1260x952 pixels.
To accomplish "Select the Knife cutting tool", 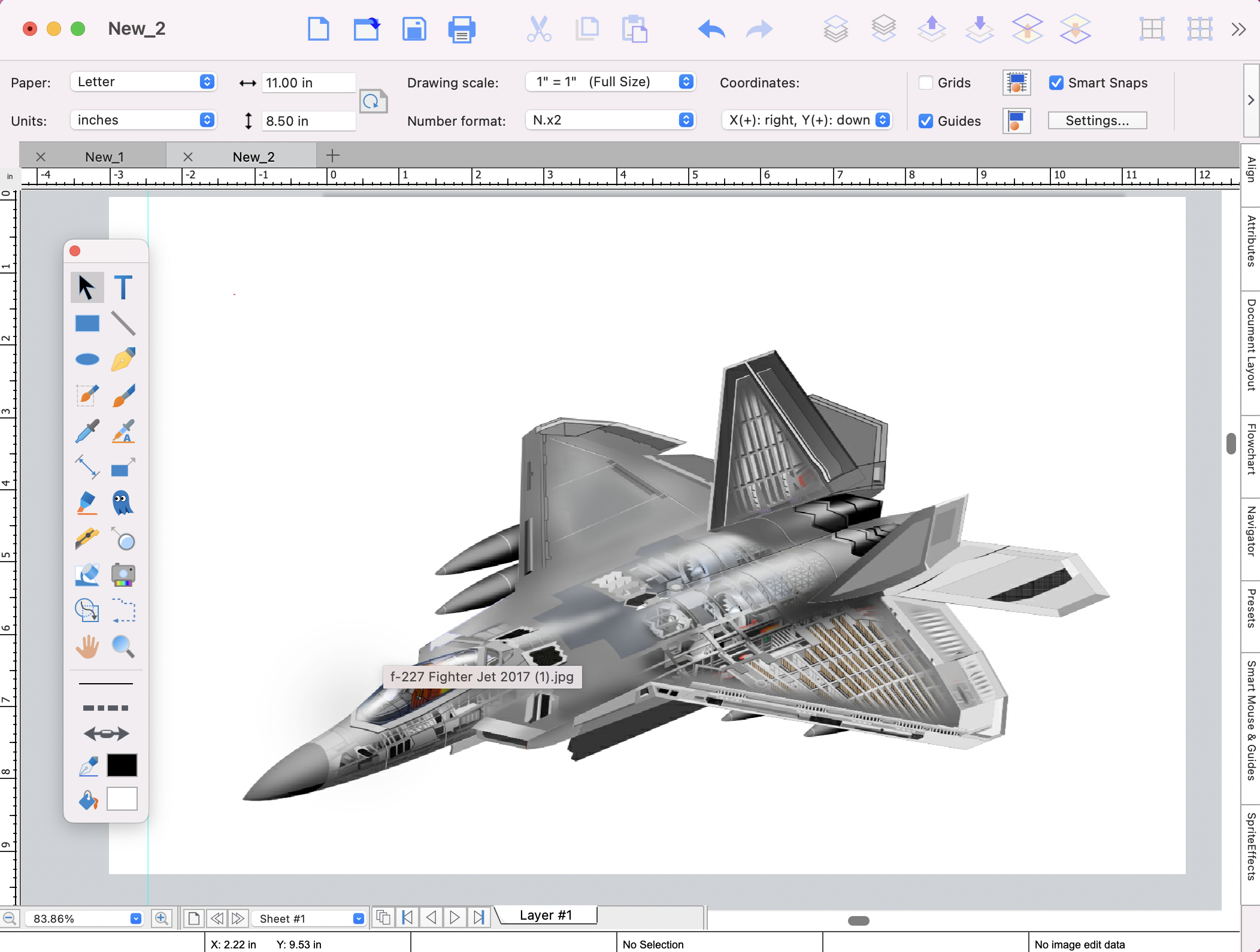I will click(x=87, y=539).
